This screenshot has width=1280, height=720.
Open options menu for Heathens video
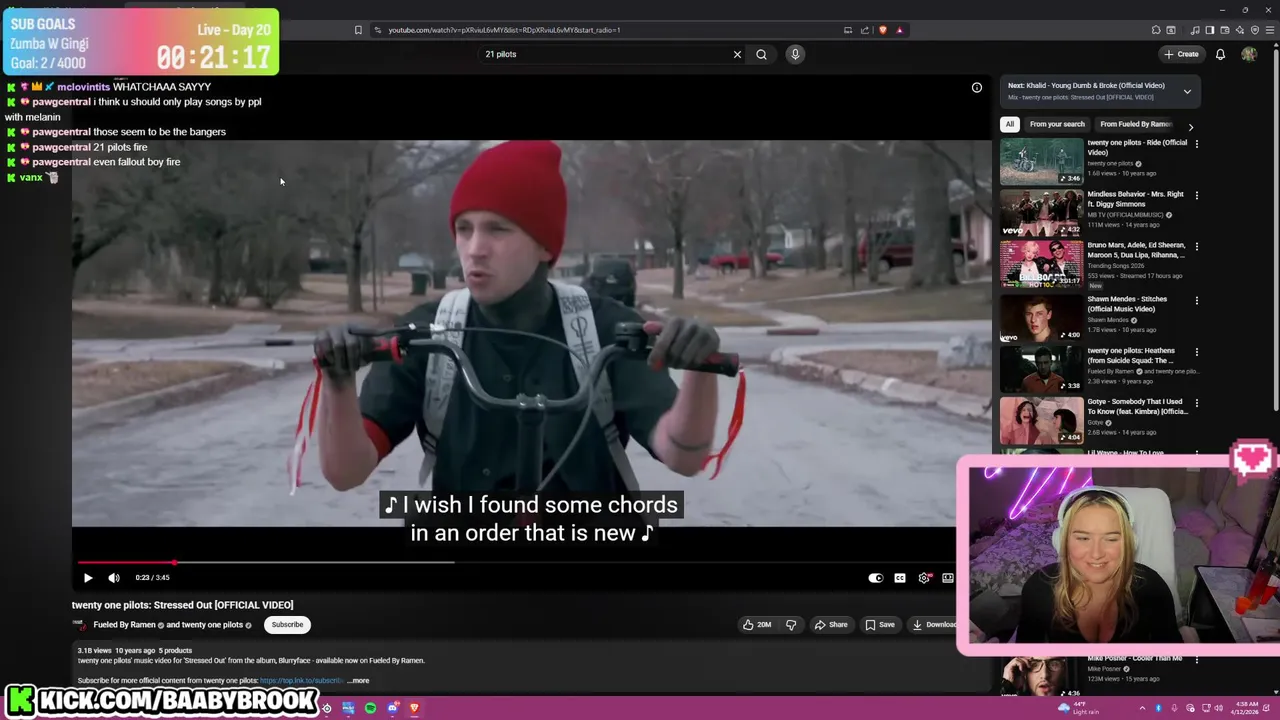click(1196, 352)
